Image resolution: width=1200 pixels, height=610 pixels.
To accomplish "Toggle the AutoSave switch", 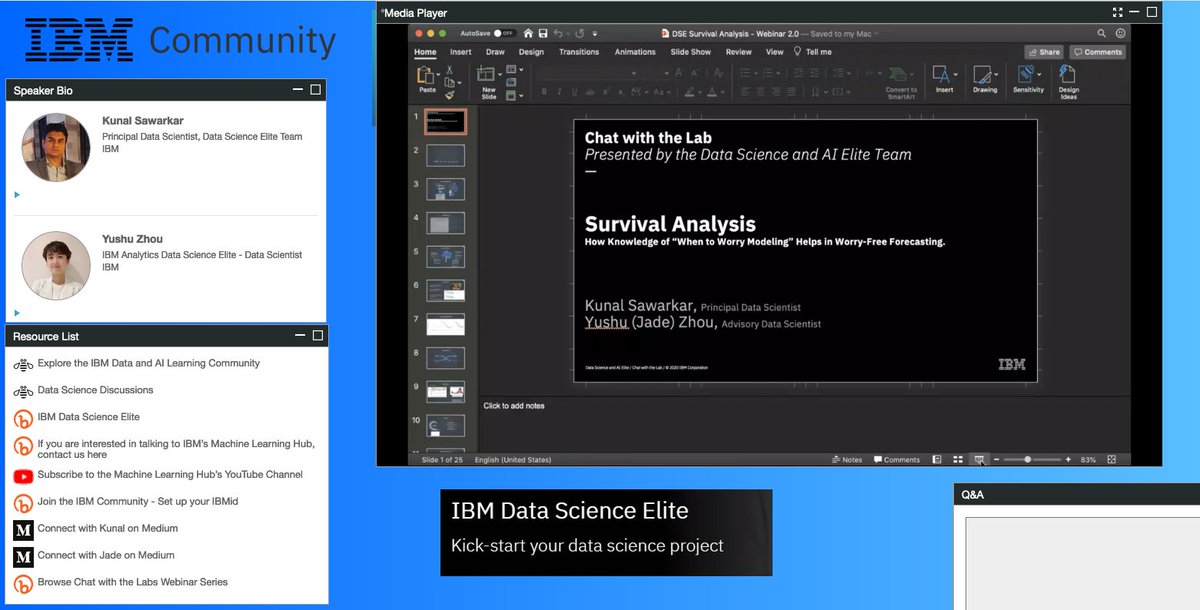I will click(x=504, y=33).
